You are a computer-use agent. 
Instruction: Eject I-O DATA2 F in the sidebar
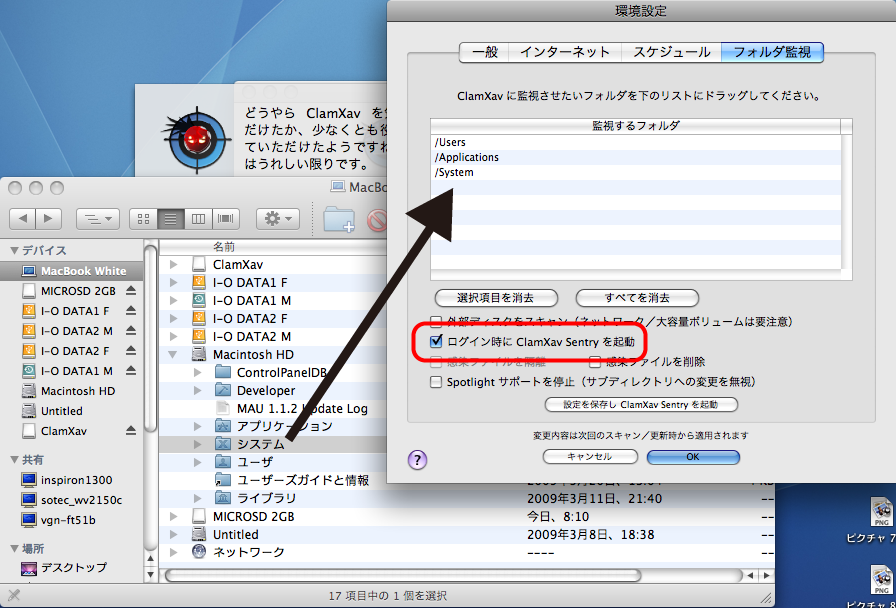tap(131, 351)
